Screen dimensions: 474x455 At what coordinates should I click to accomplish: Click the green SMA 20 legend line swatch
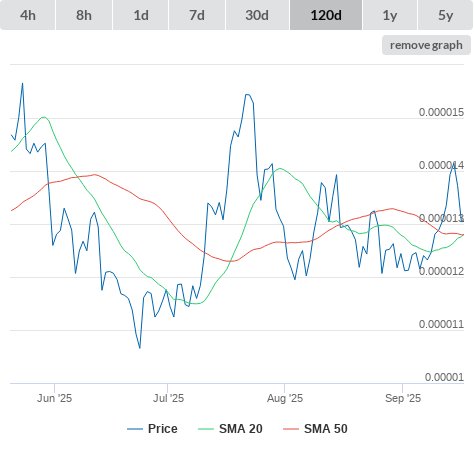coord(206,429)
